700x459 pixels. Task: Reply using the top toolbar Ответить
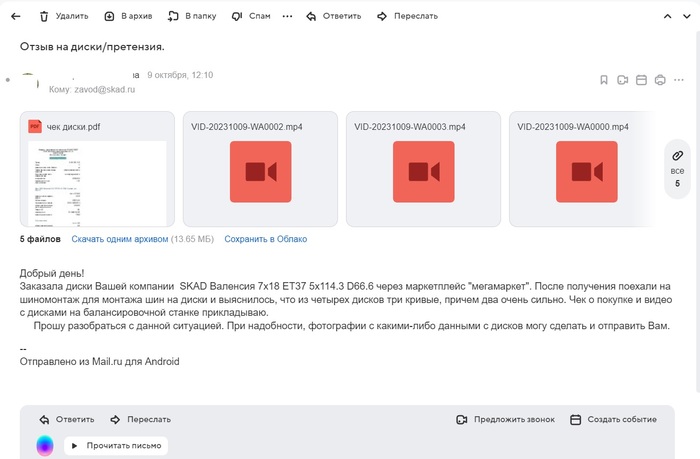[x=333, y=17]
